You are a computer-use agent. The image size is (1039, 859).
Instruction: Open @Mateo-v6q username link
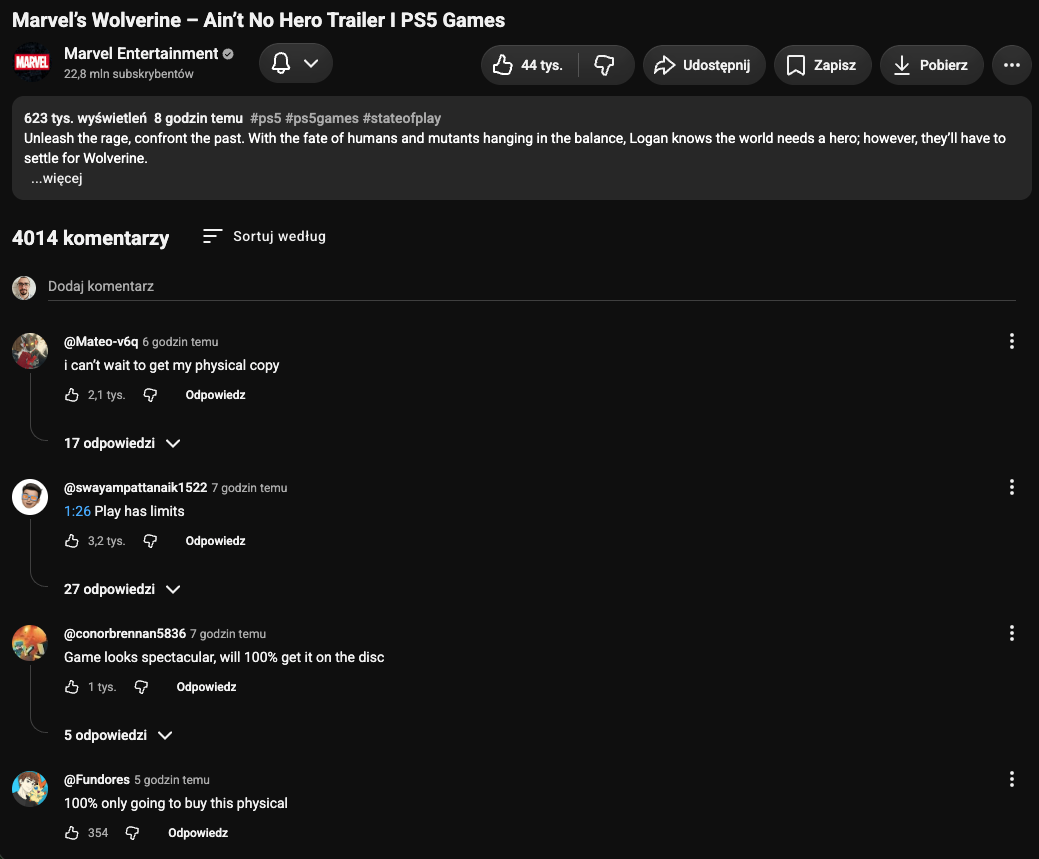[101, 341]
